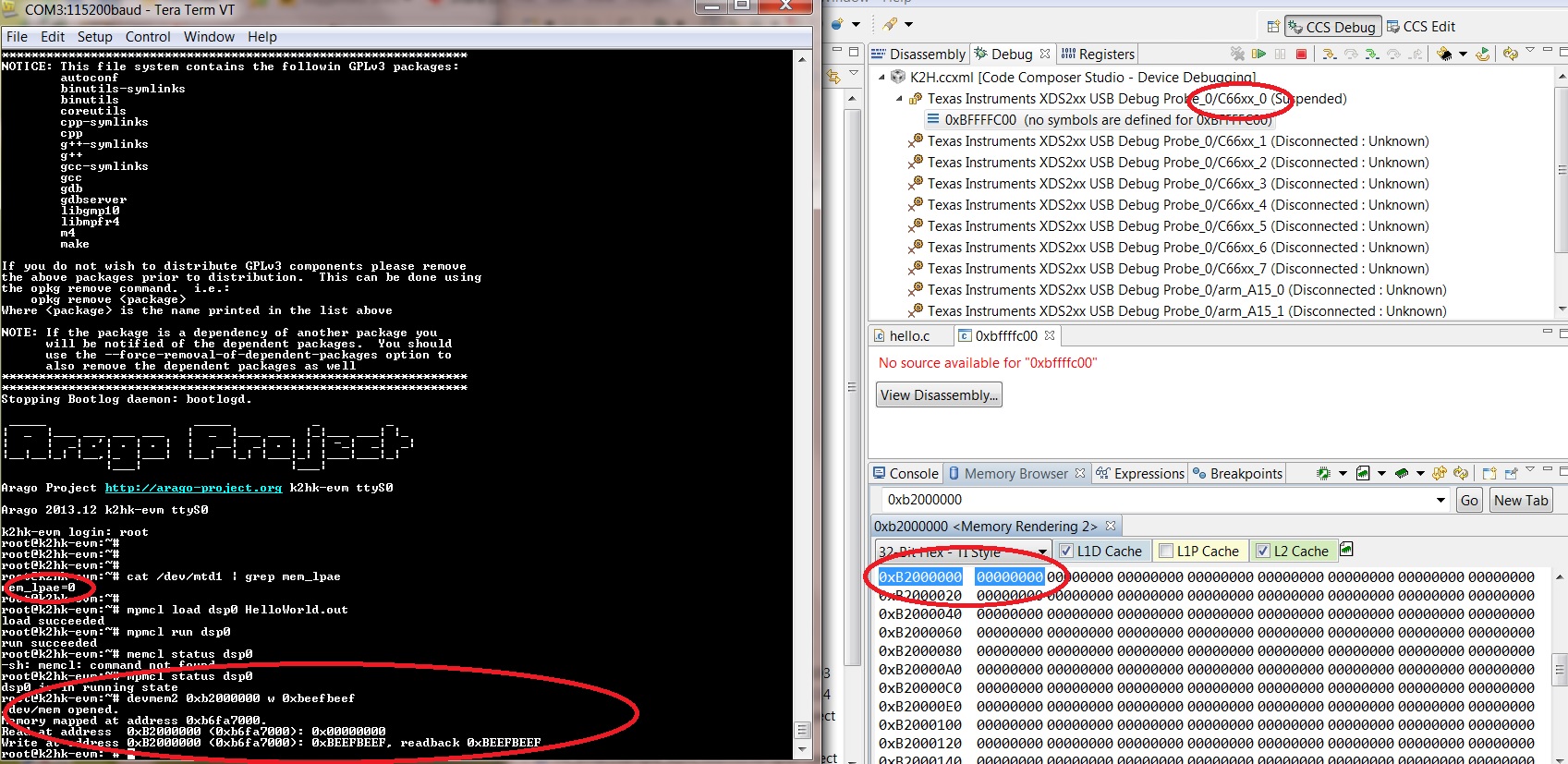Click the New Tab button
The image size is (1568, 764).
[x=1521, y=501]
